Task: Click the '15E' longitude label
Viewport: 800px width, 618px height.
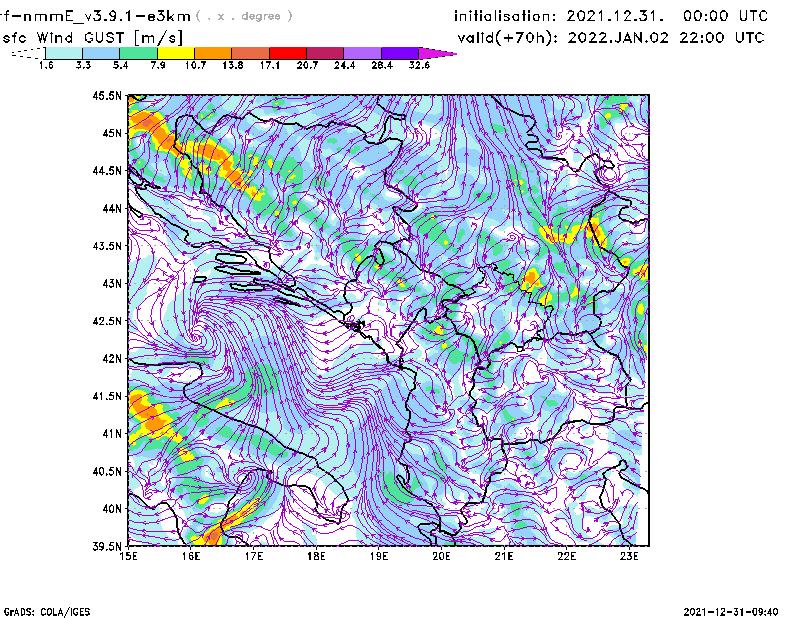Action: [128, 556]
